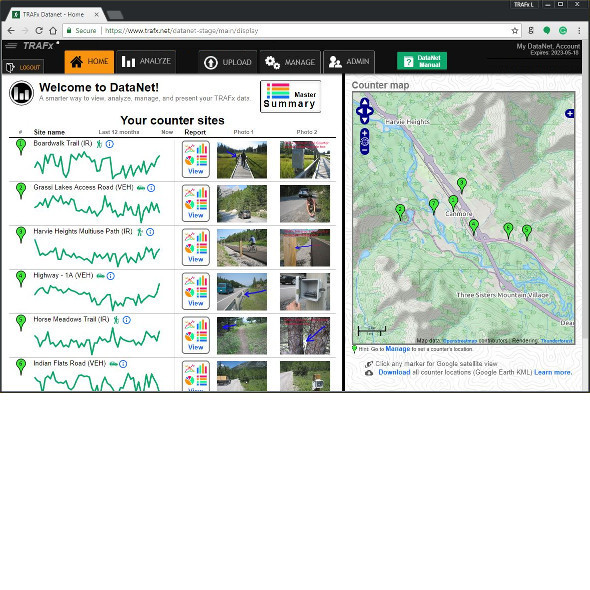View report for Boardwalk Trail
Image resolution: width=590 pixels, height=590 pixels.
tap(196, 159)
